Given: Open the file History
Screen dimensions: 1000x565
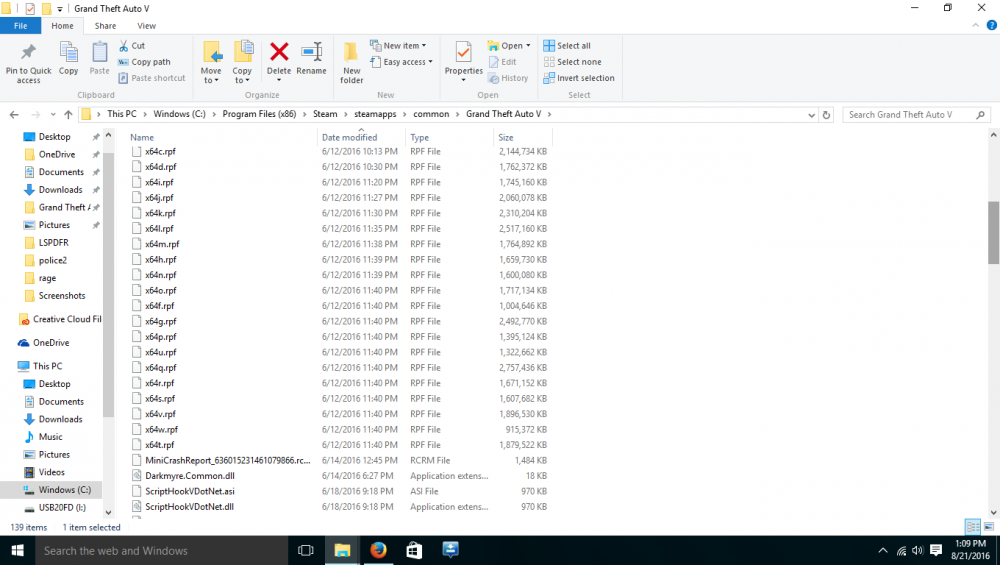Looking at the screenshot, I should click(x=508, y=78).
